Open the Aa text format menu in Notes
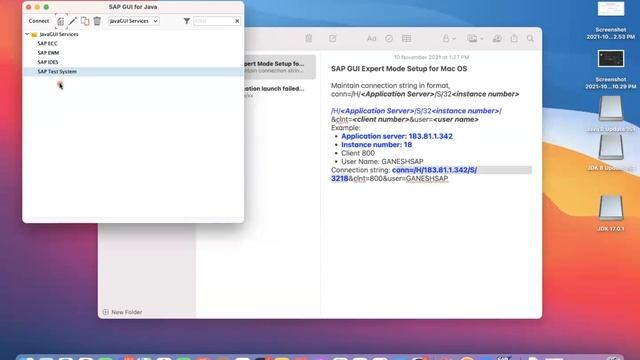 coord(371,39)
